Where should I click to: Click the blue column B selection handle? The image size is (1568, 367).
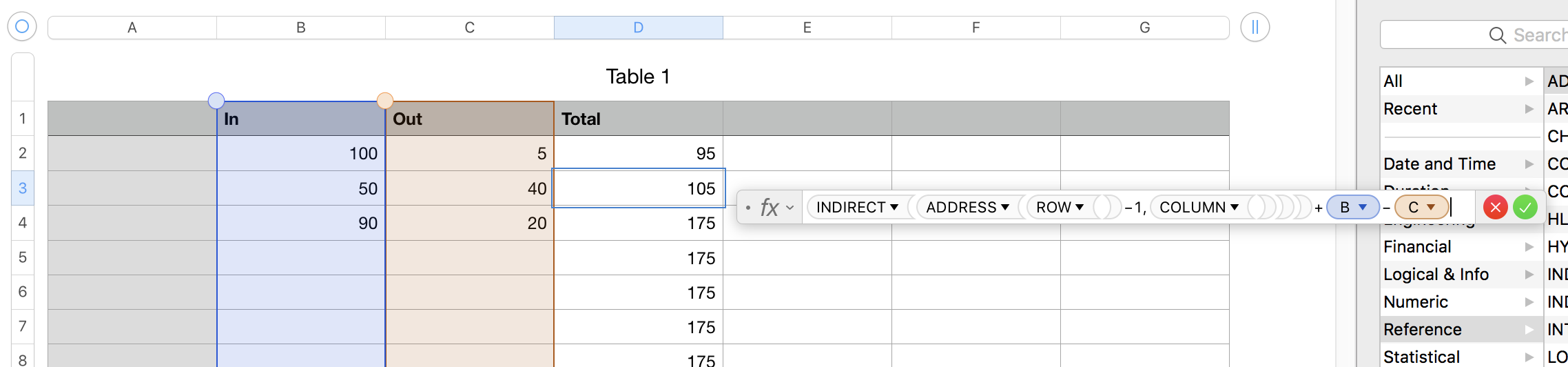[x=216, y=101]
